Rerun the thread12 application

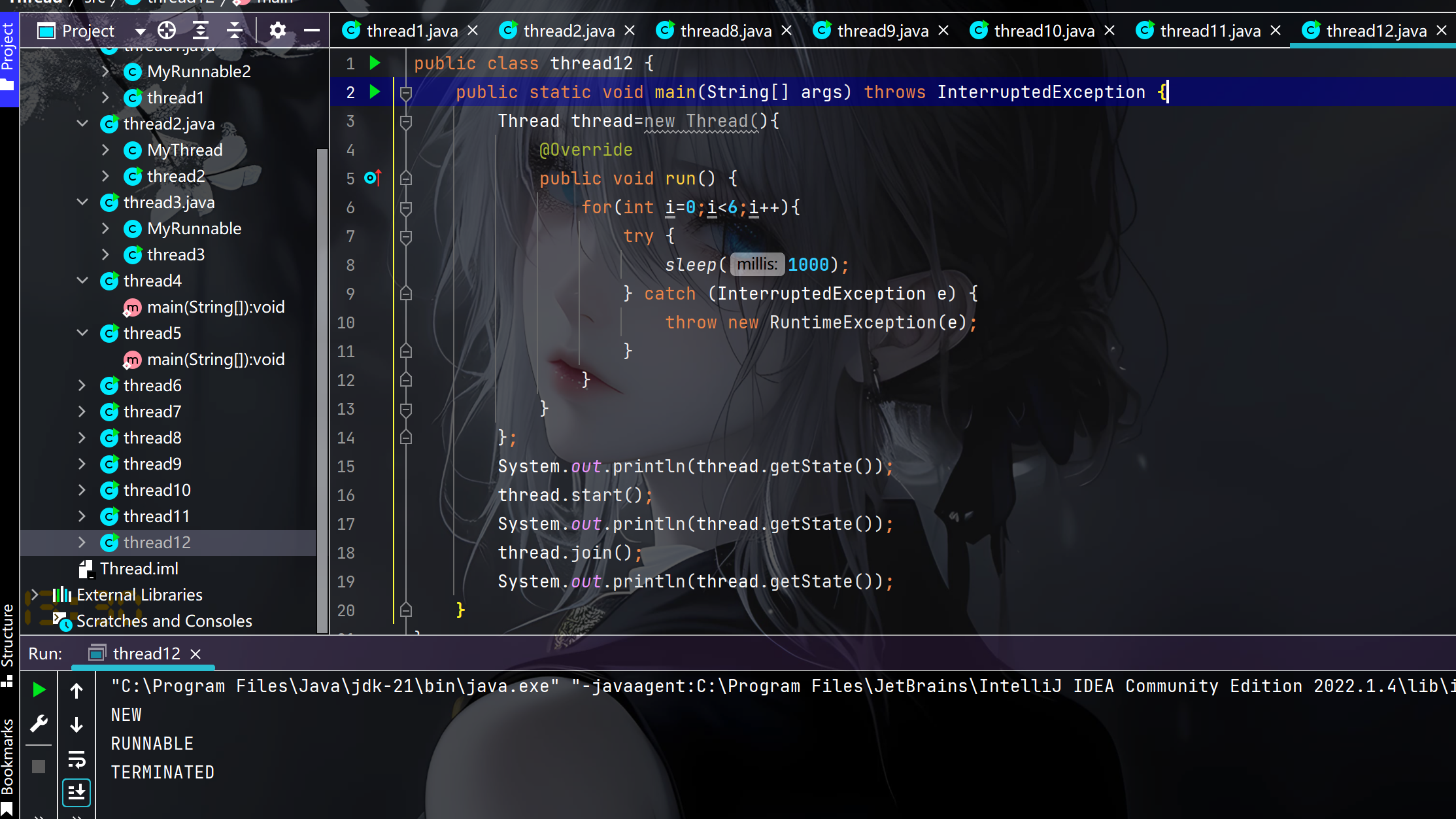click(39, 689)
